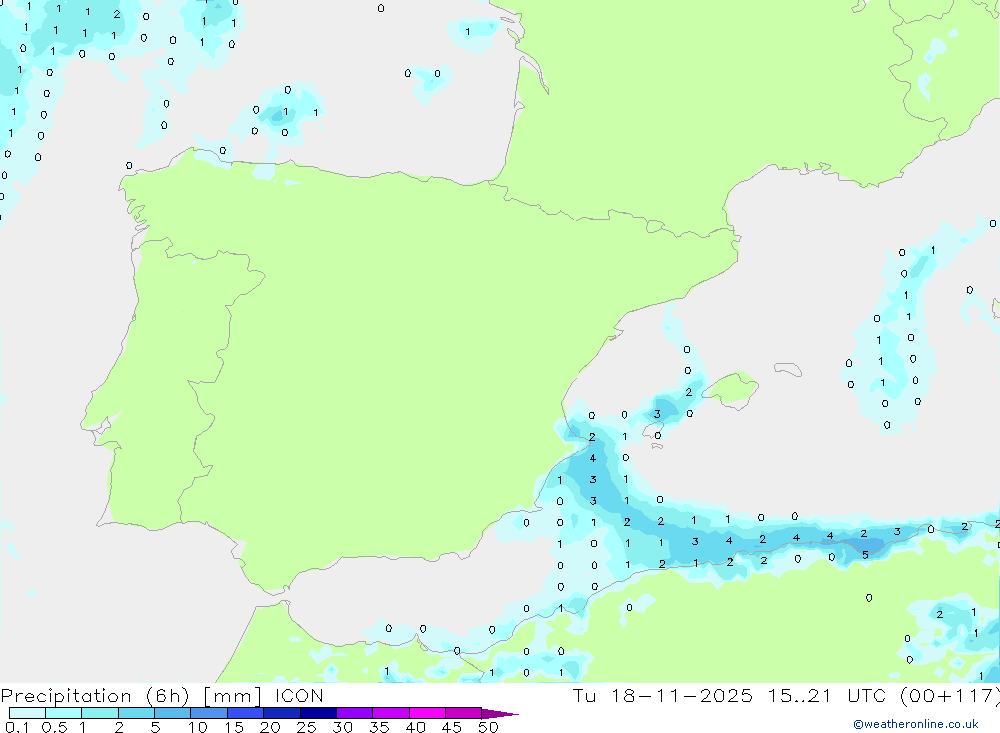Viewport: 1000px width, 733px height.
Task: Click the '0.1' legend scale label
Action: click(17, 727)
